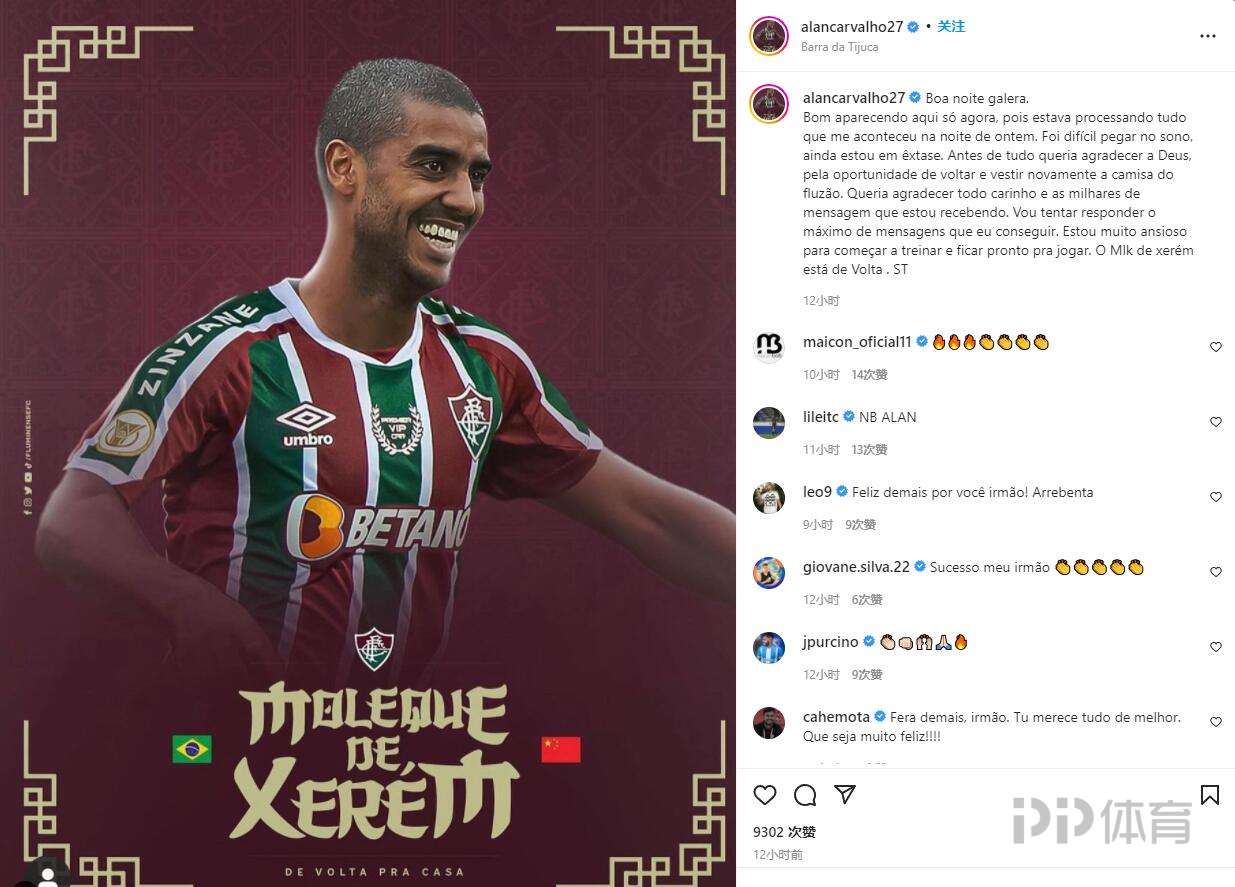Open comment box via speech bubble icon
The image size is (1235, 887).
[x=805, y=795]
